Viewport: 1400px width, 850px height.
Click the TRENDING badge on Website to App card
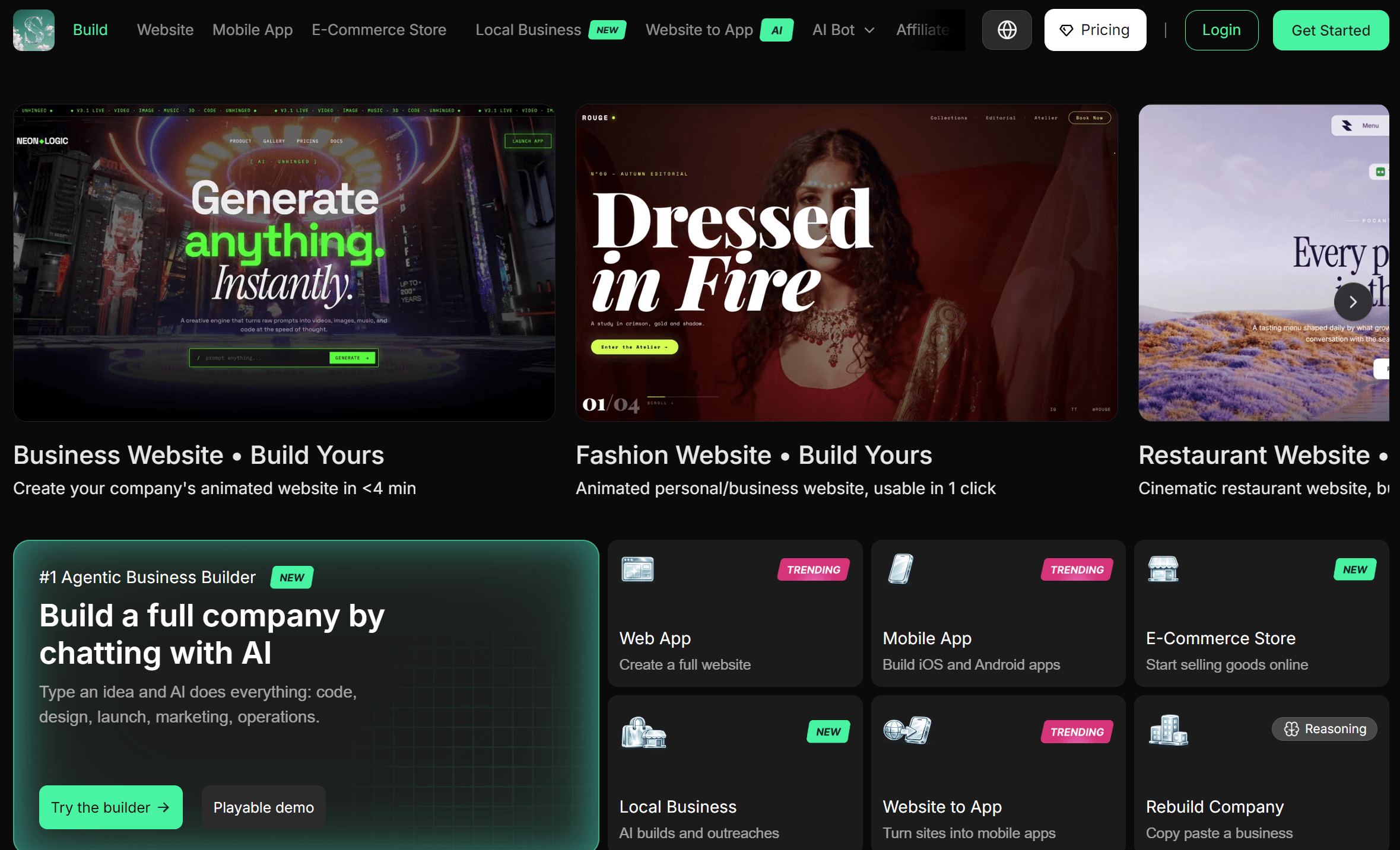click(x=1077, y=731)
